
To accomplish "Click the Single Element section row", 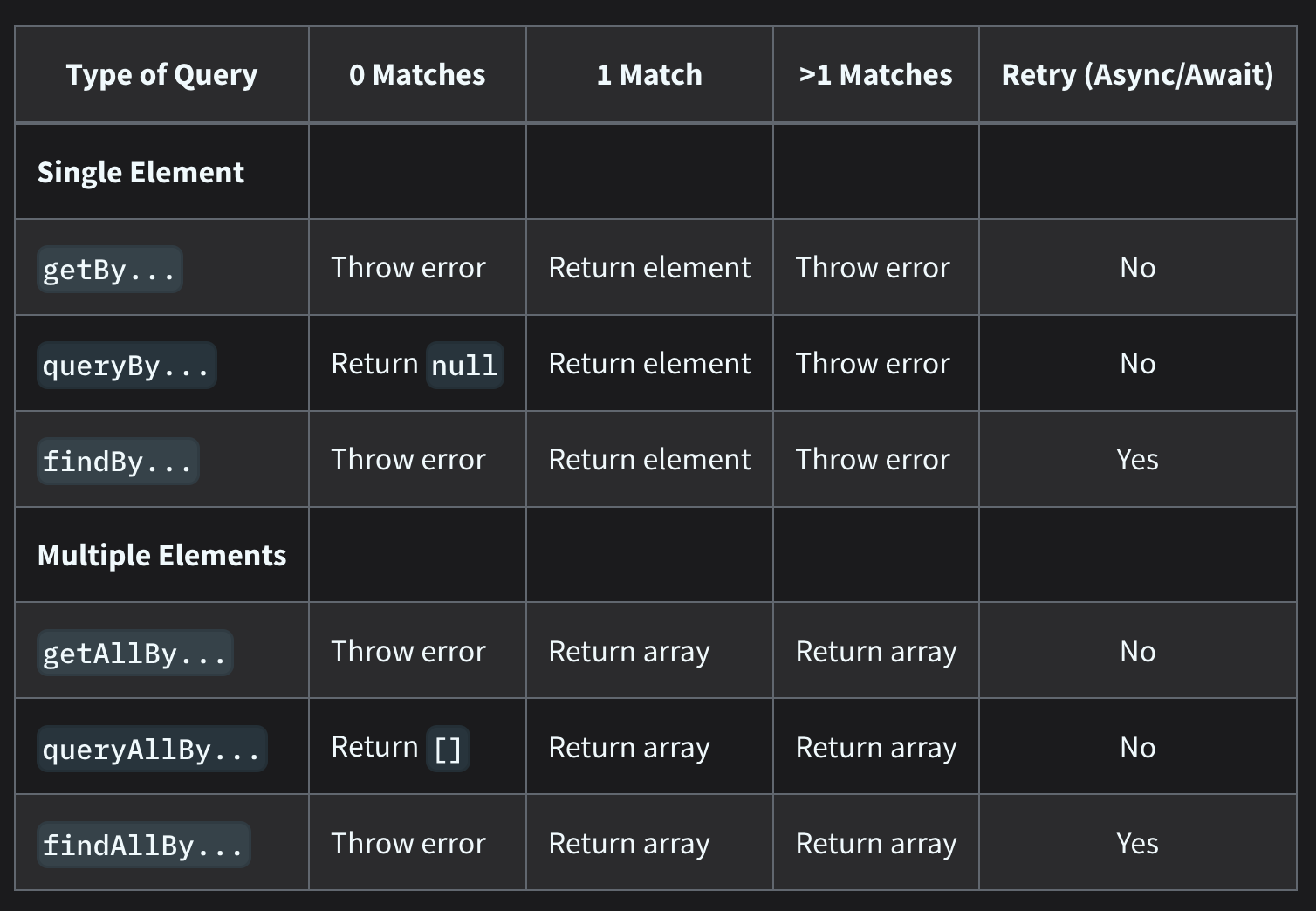I will [141, 172].
